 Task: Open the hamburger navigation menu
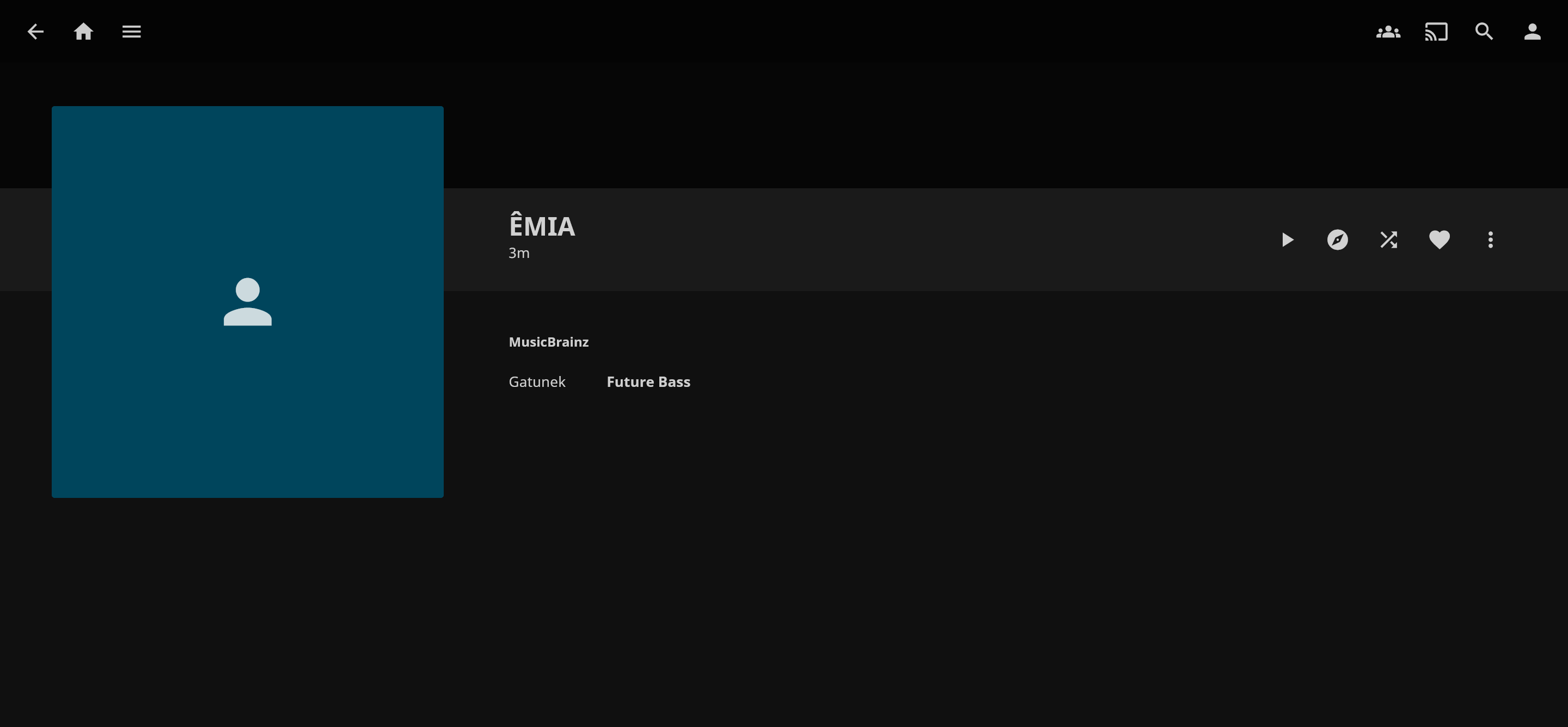[131, 32]
